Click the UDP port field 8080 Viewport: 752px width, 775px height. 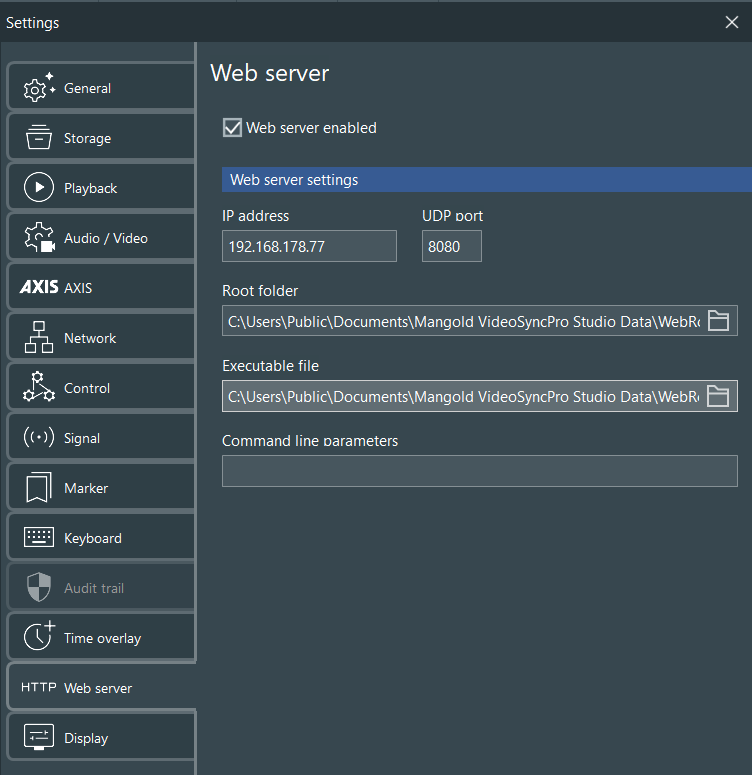click(x=452, y=246)
